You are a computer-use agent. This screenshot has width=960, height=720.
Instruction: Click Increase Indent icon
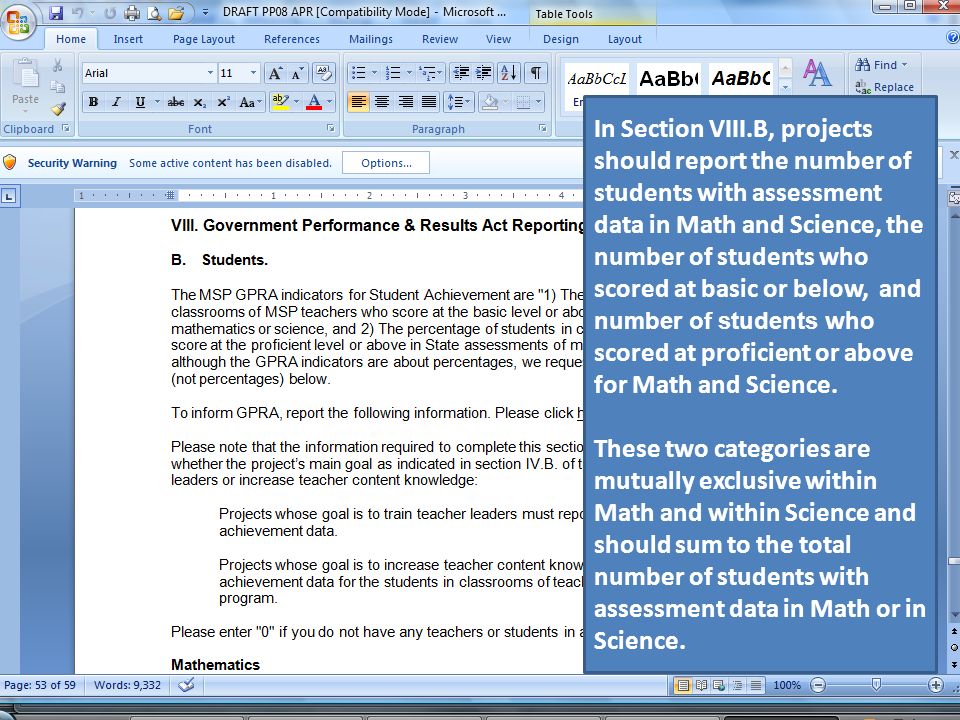point(484,73)
